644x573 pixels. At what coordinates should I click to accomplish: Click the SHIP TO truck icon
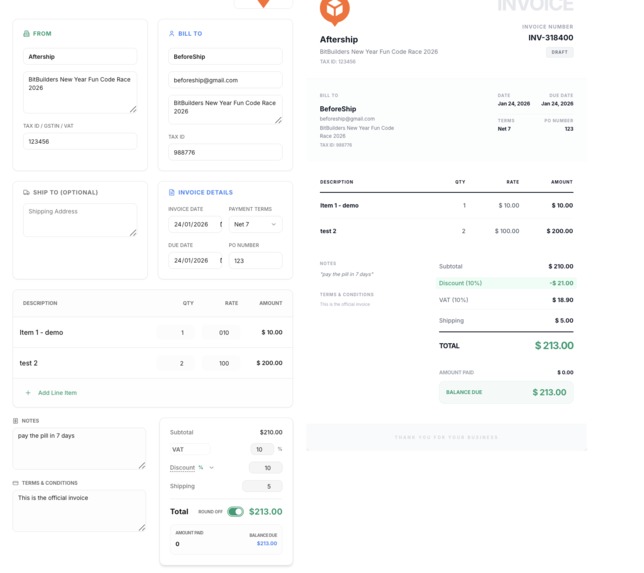pos(26,192)
